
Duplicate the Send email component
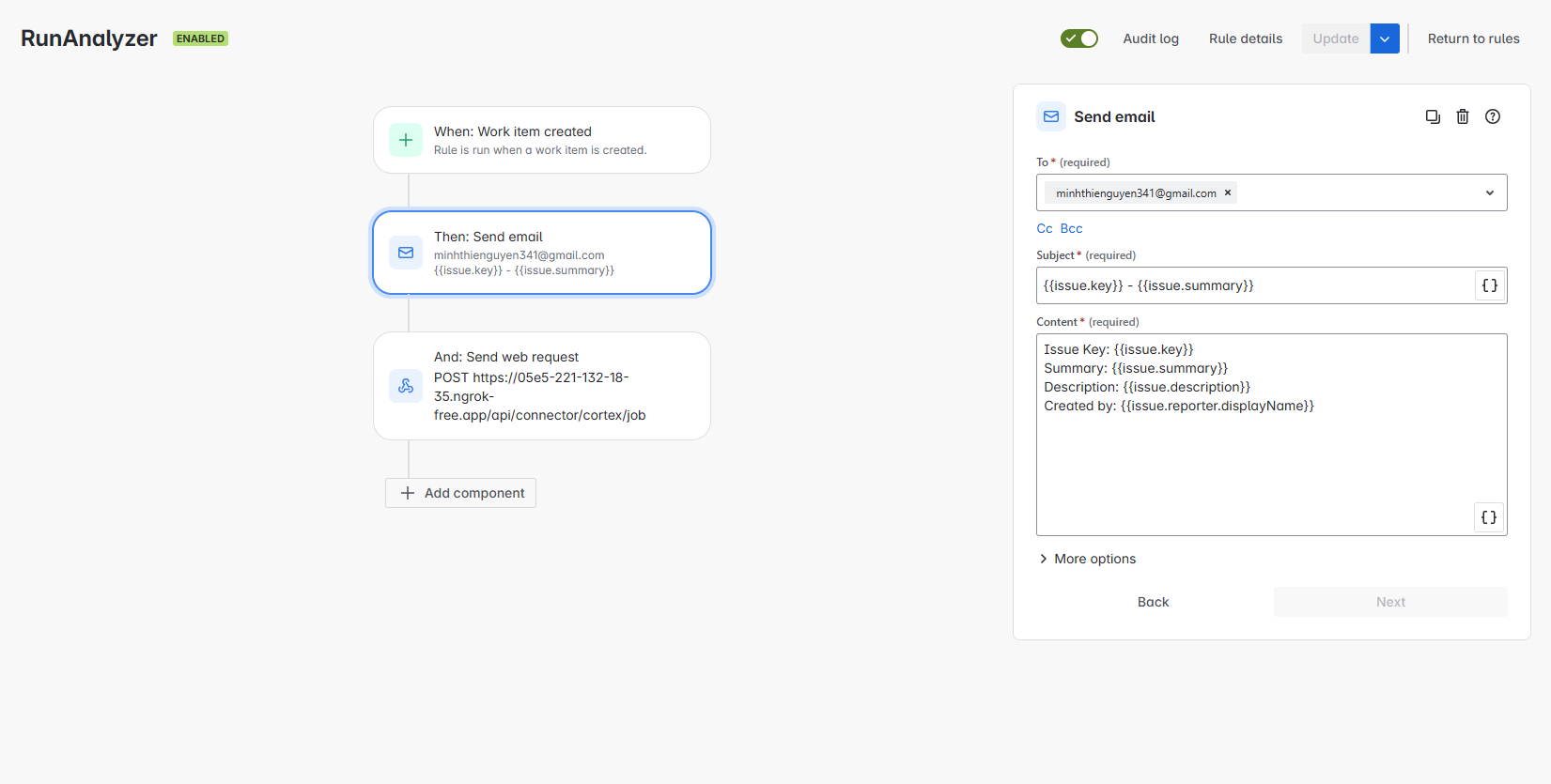1433,116
